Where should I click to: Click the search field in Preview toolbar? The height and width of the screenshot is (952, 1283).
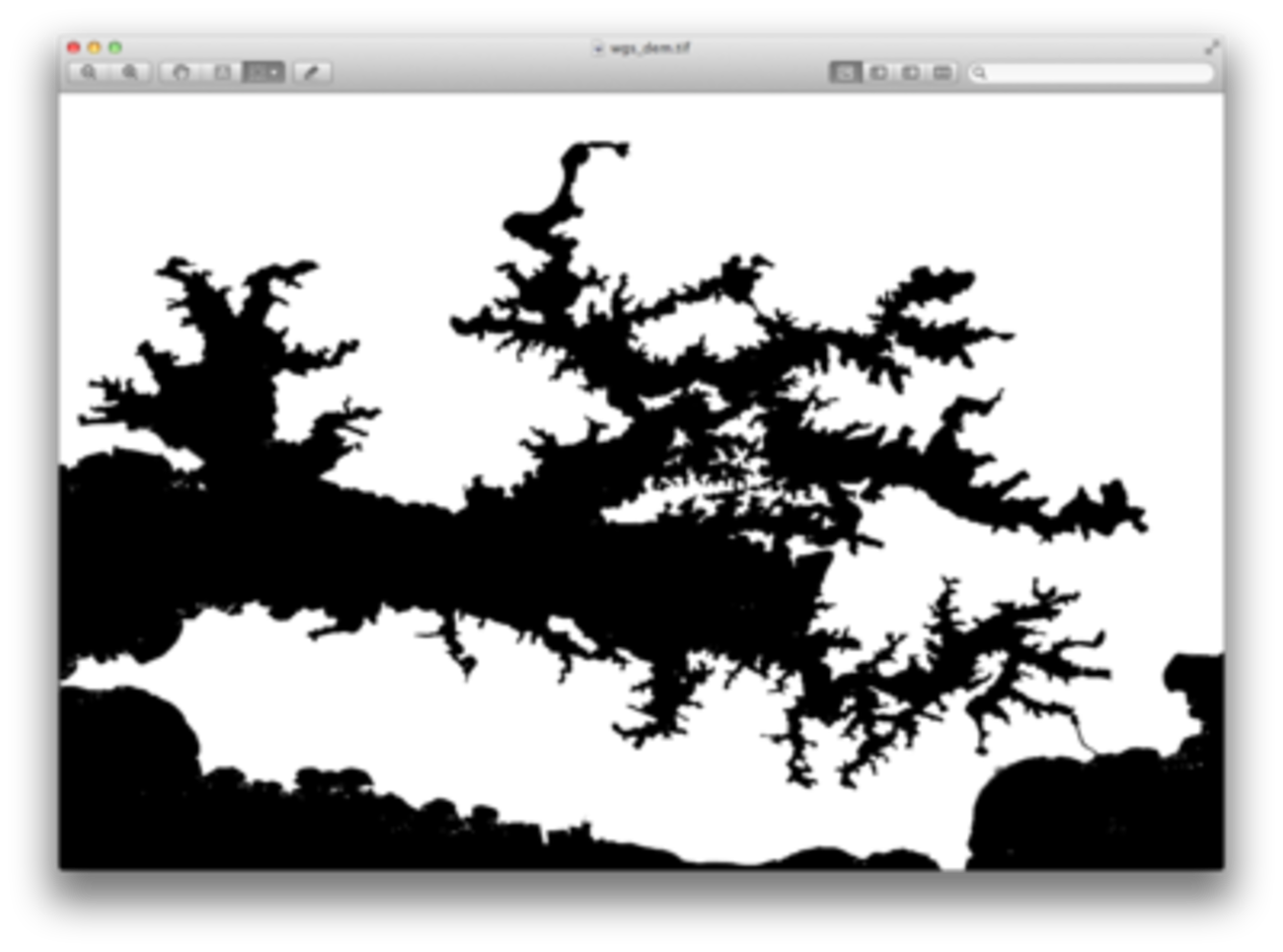coord(1091,72)
